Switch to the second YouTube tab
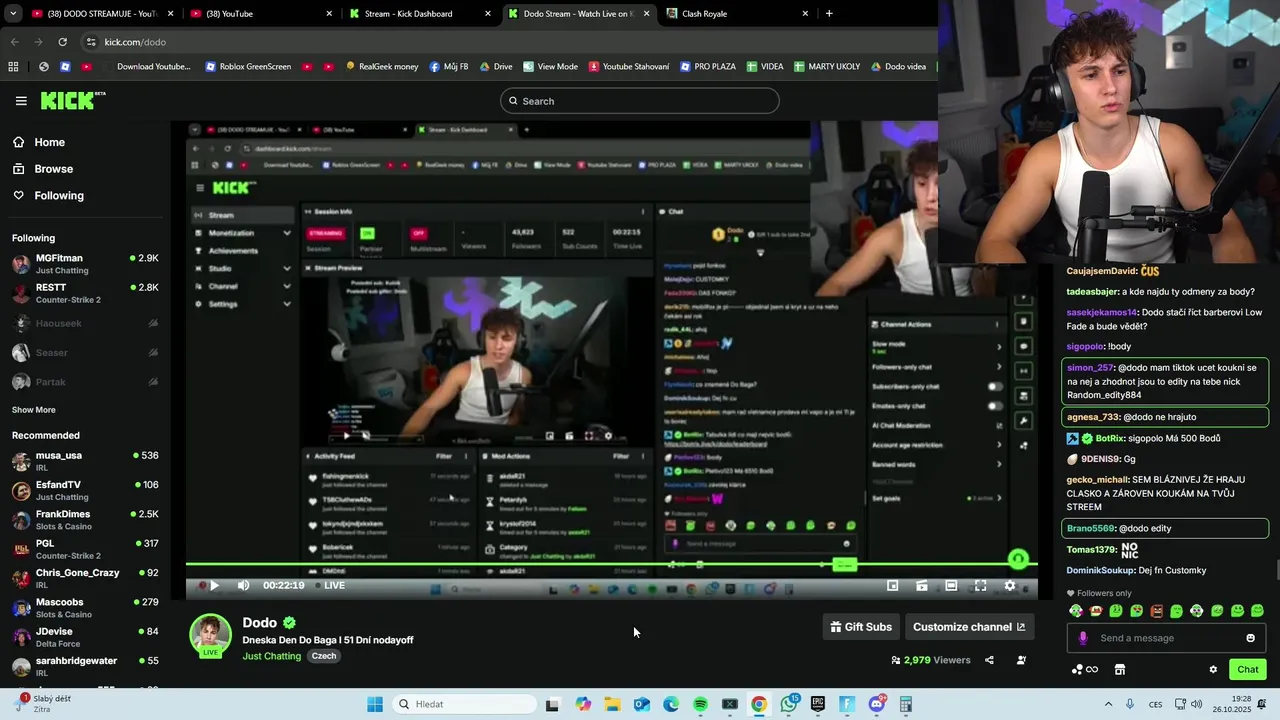This screenshot has width=1280, height=720. click(261, 14)
